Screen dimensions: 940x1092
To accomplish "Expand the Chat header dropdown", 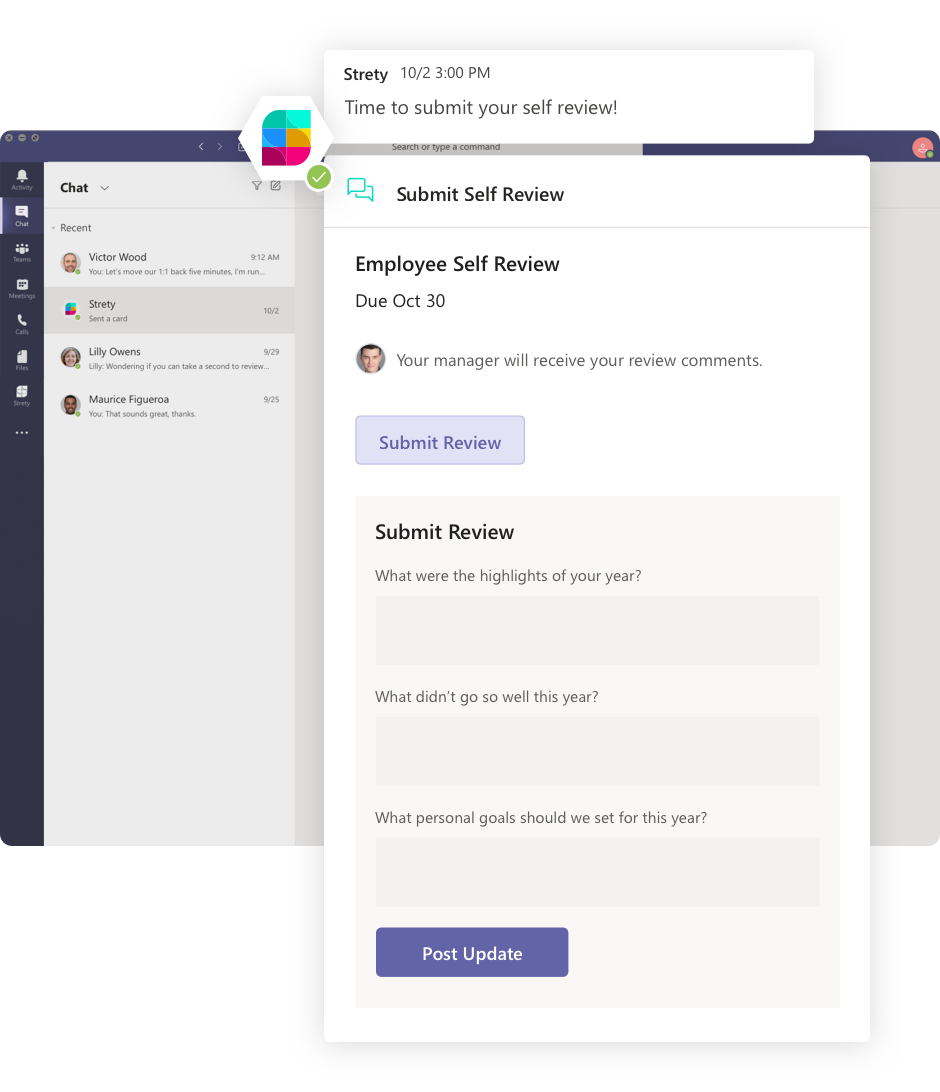I will 103,187.
